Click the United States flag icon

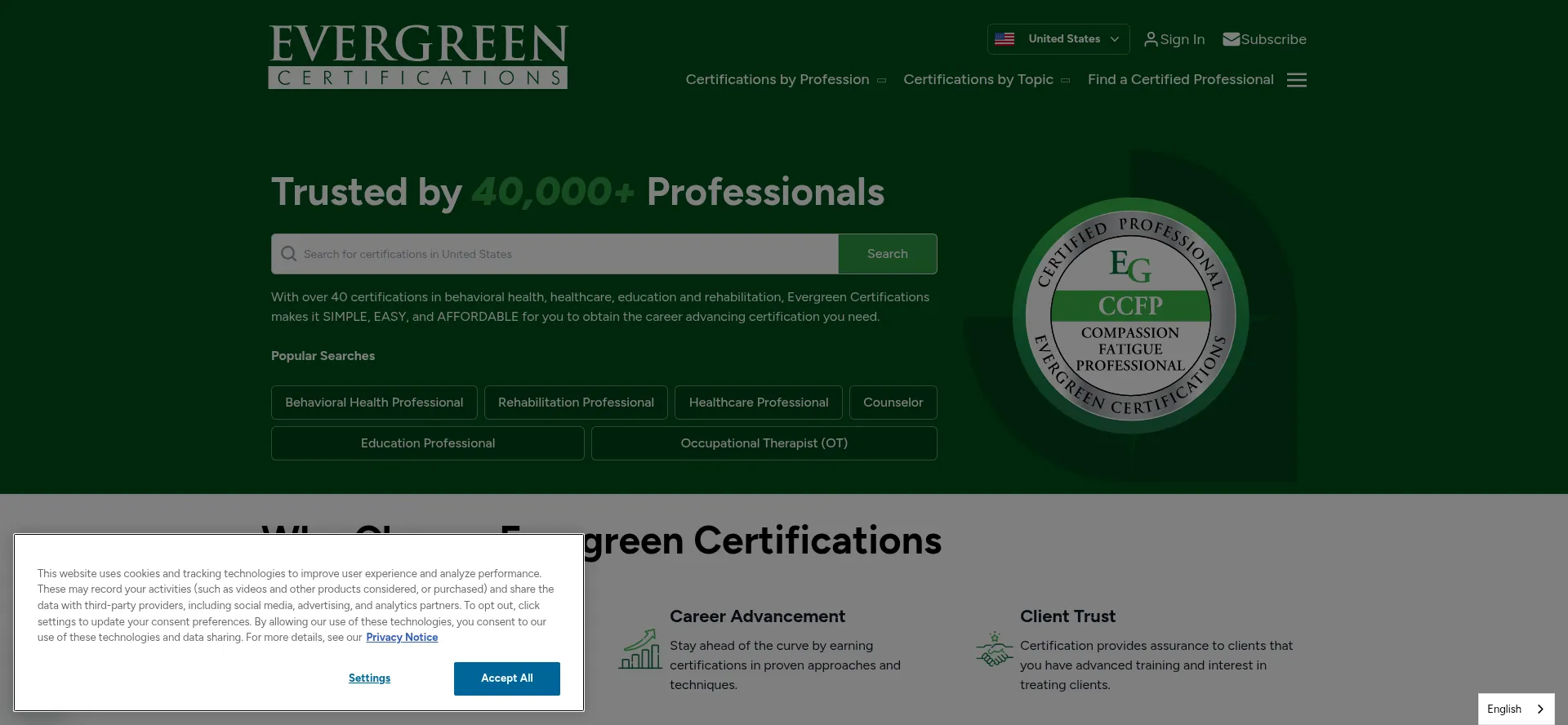1004,39
